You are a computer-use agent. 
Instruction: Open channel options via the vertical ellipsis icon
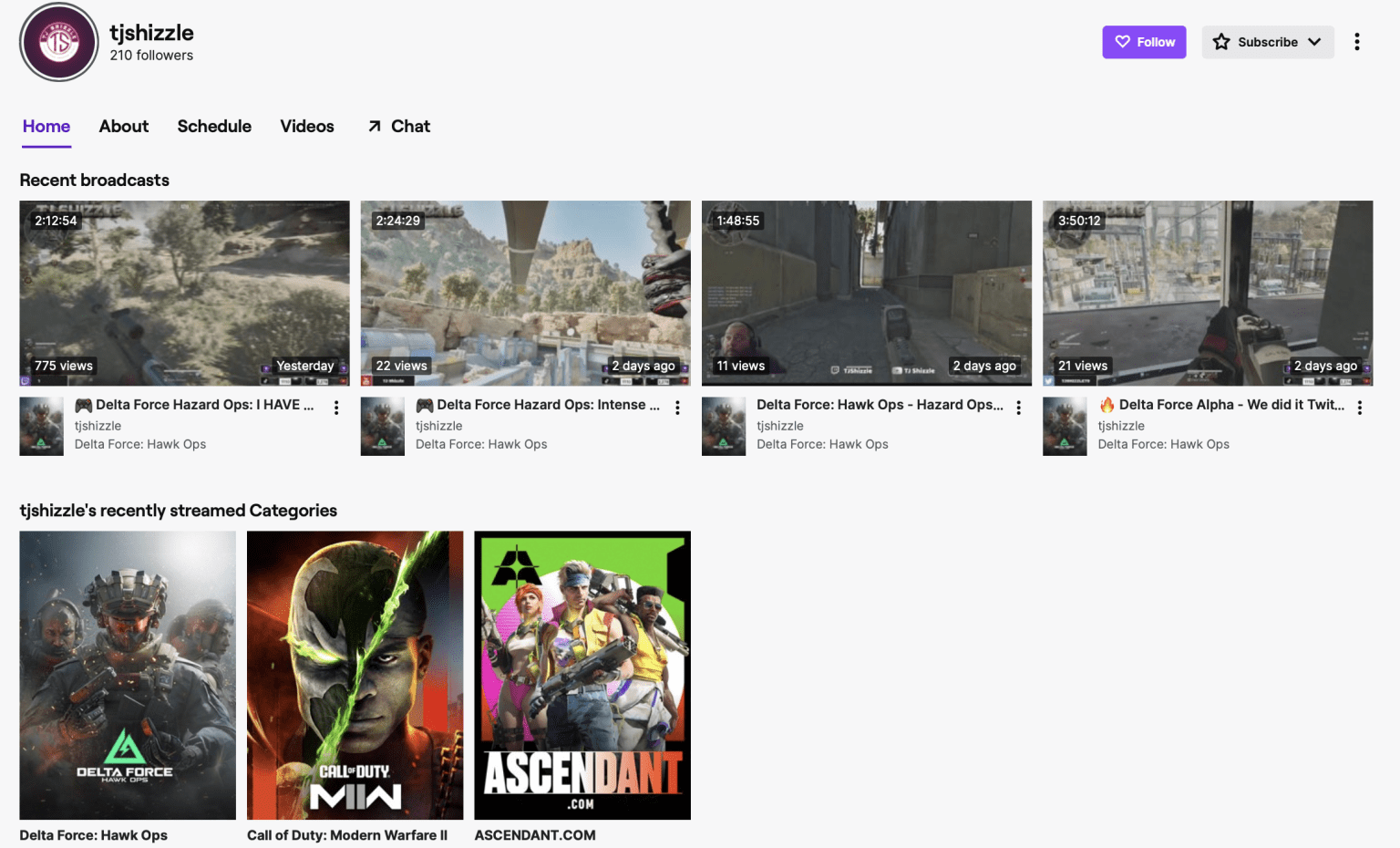click(1357, 42)
